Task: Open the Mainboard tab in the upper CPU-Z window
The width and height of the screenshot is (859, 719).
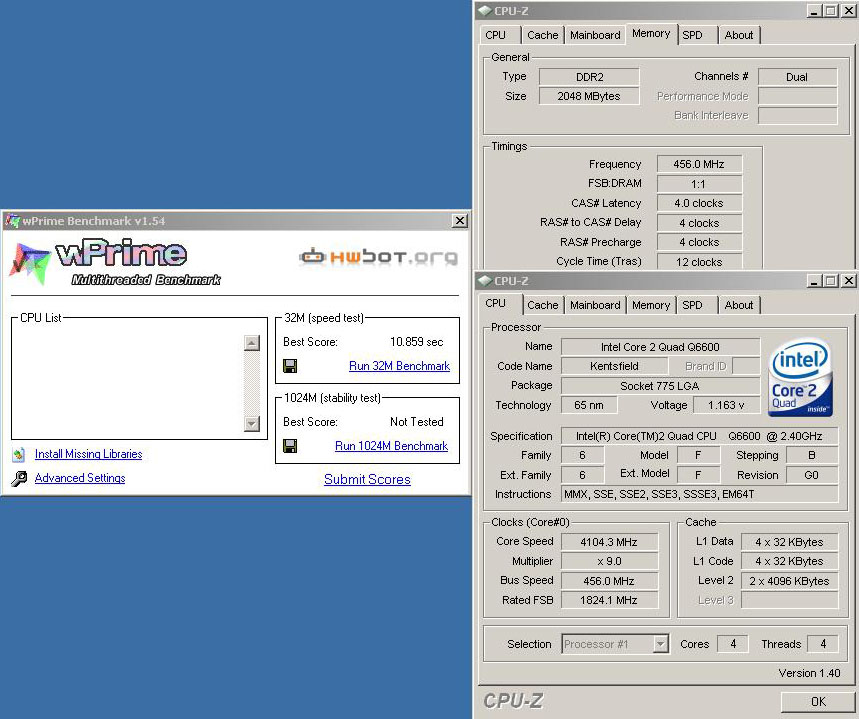Action: (595, 35)
